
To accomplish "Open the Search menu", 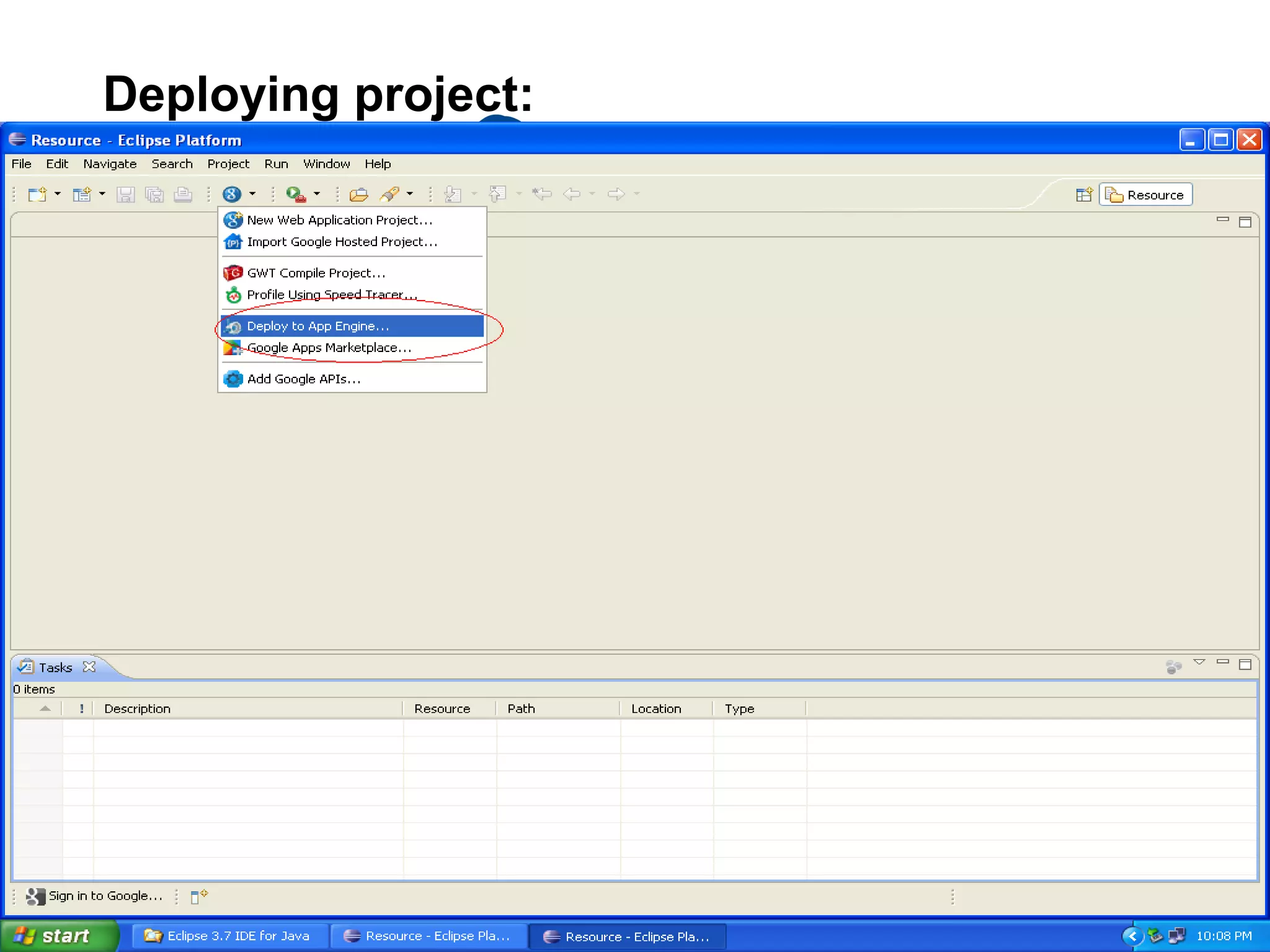I will [x=172, y=164].
